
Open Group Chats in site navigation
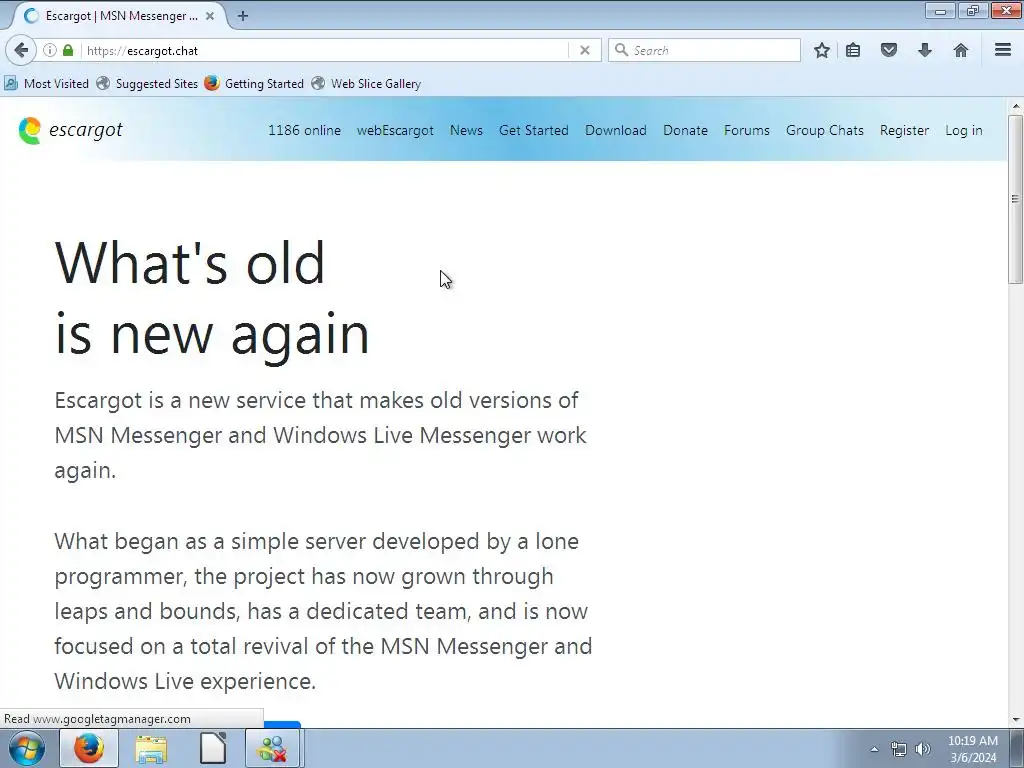pyautogui.click(x=825, y=130)
